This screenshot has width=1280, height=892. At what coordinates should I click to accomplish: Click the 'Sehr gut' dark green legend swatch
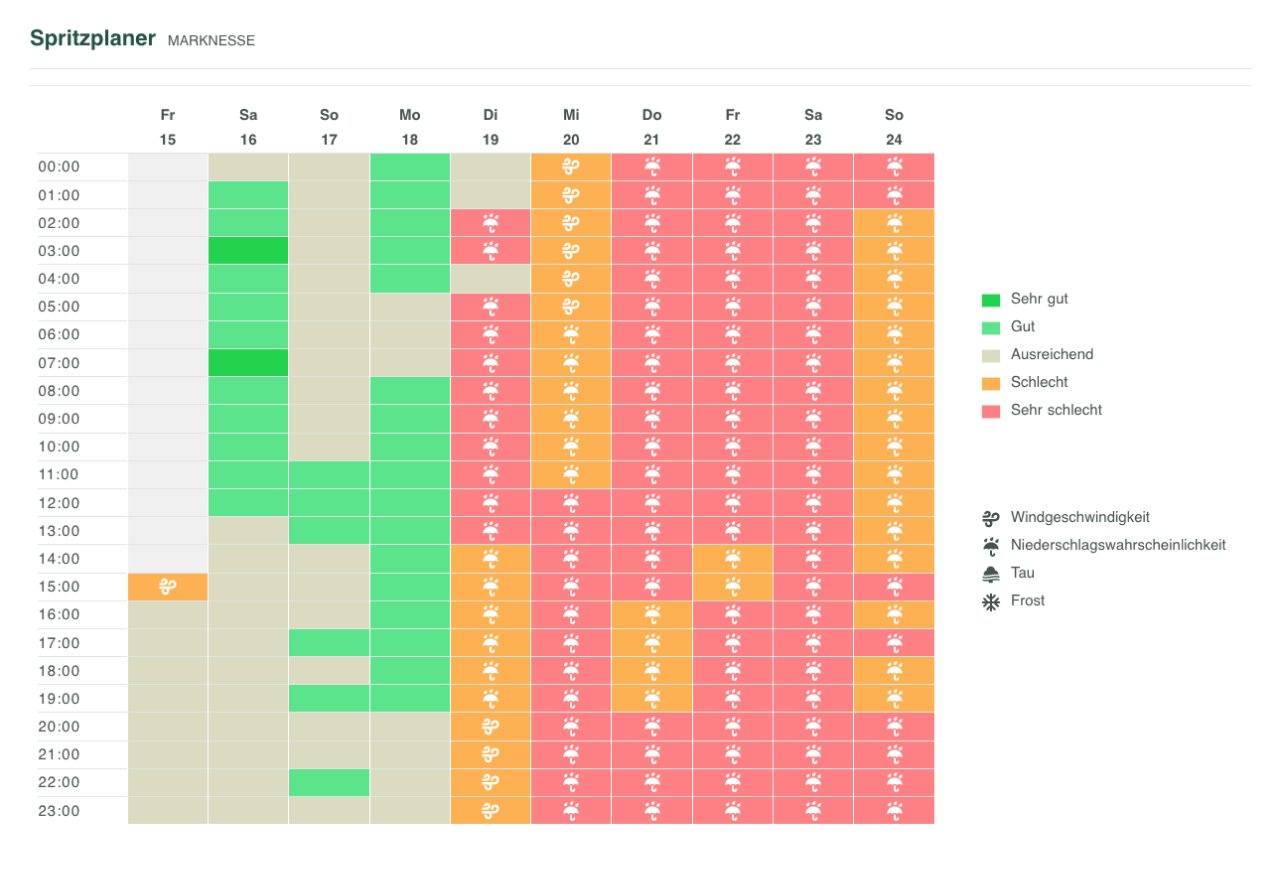[991, 299]
